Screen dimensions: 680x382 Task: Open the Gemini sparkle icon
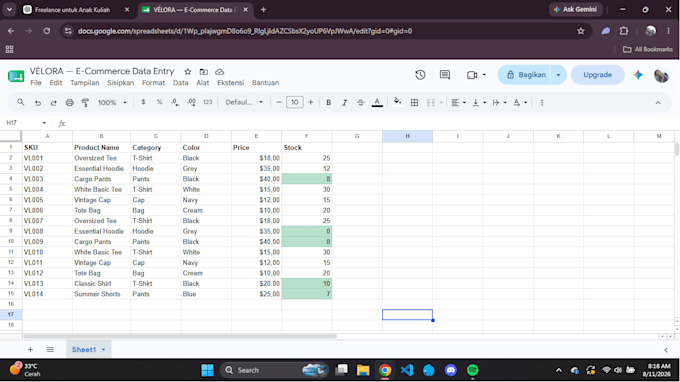pos(638,75)
